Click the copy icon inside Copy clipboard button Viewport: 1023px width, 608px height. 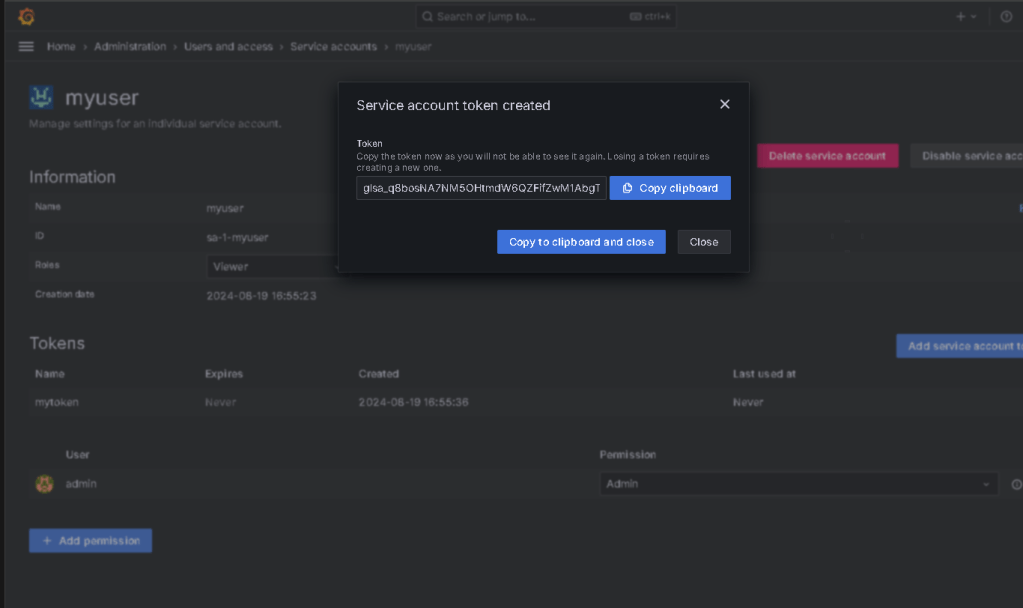pyautogui.click(x=627, y=188)
